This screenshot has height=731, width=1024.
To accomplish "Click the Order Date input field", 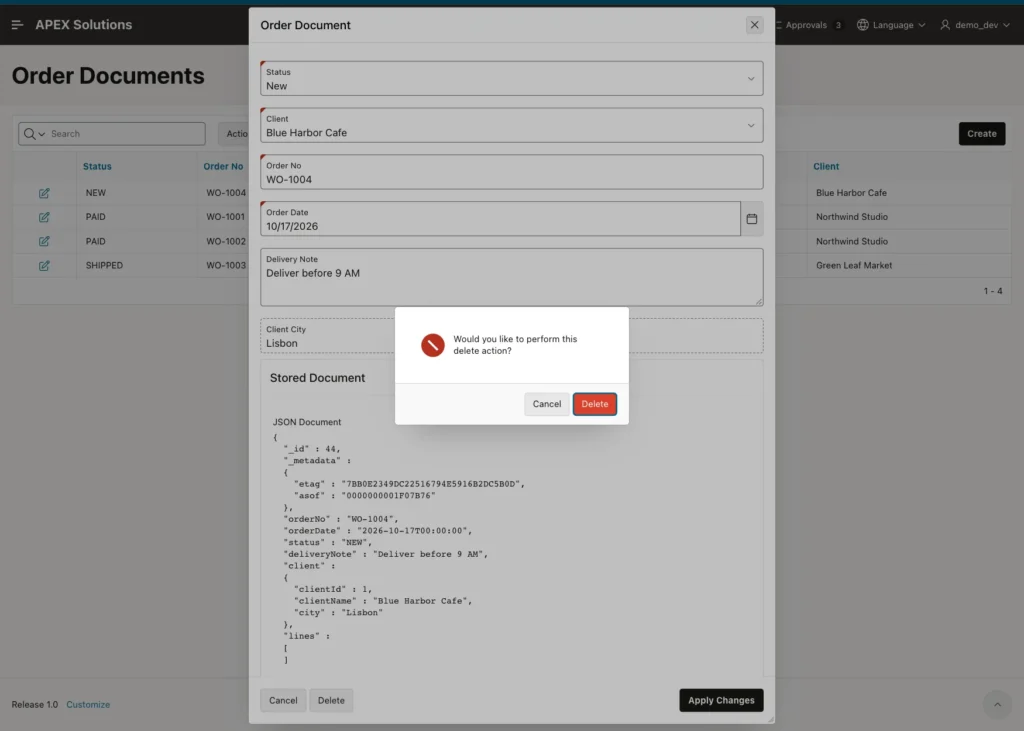I will [x=500, y=219].
